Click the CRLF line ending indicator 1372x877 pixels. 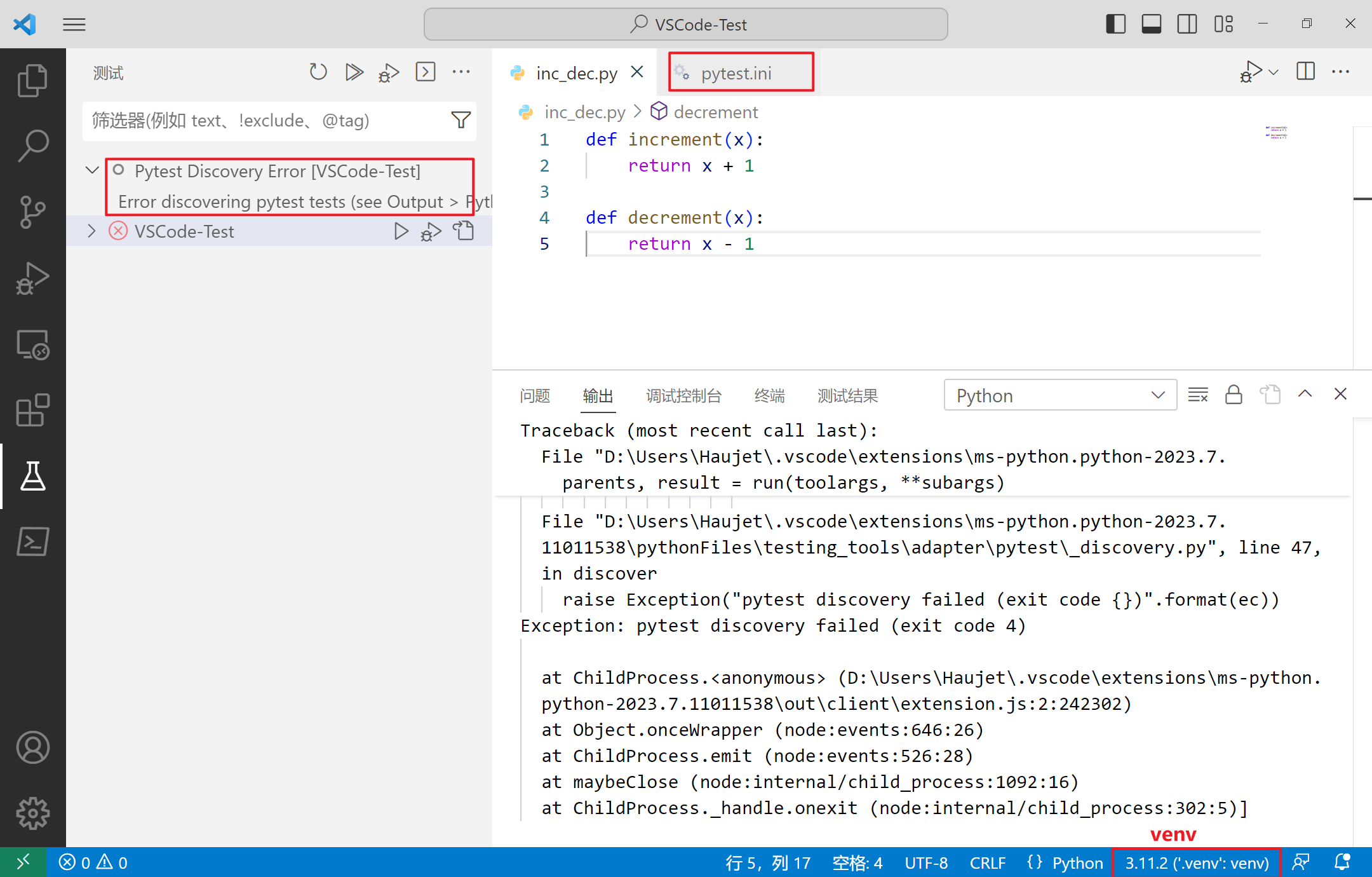pyautogui.click(x=987, y=862)
